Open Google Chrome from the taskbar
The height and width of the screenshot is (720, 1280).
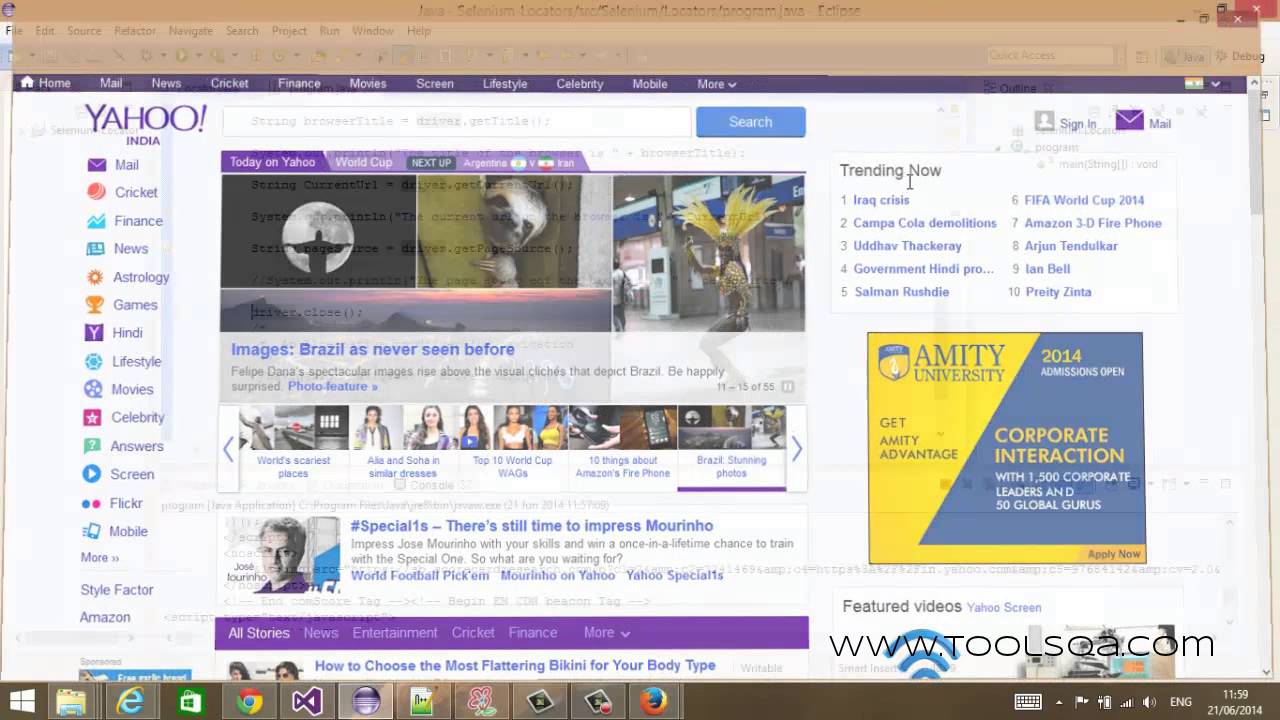click(x=249, y=702)
